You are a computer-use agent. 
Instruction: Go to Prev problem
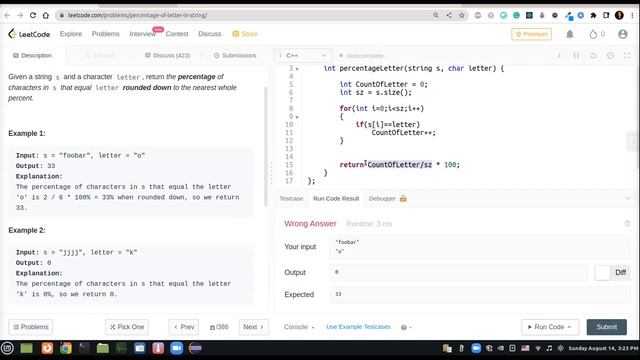[184, 327]
